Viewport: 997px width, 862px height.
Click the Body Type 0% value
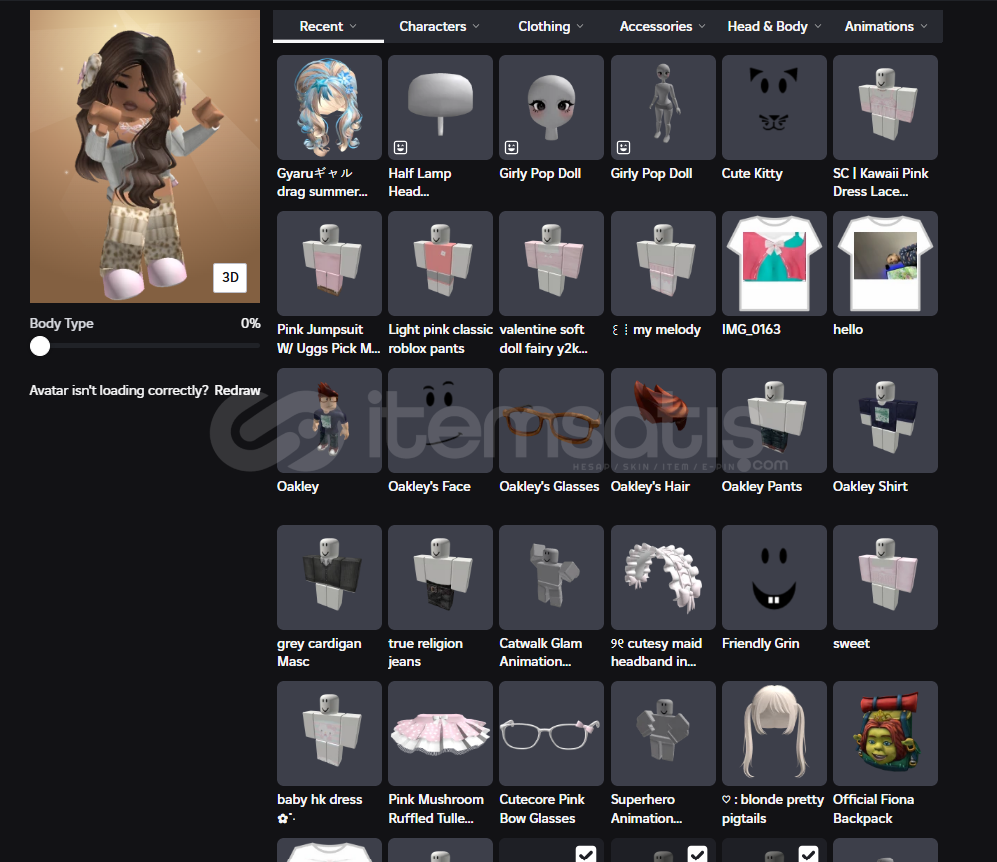[x=251, y=323]
